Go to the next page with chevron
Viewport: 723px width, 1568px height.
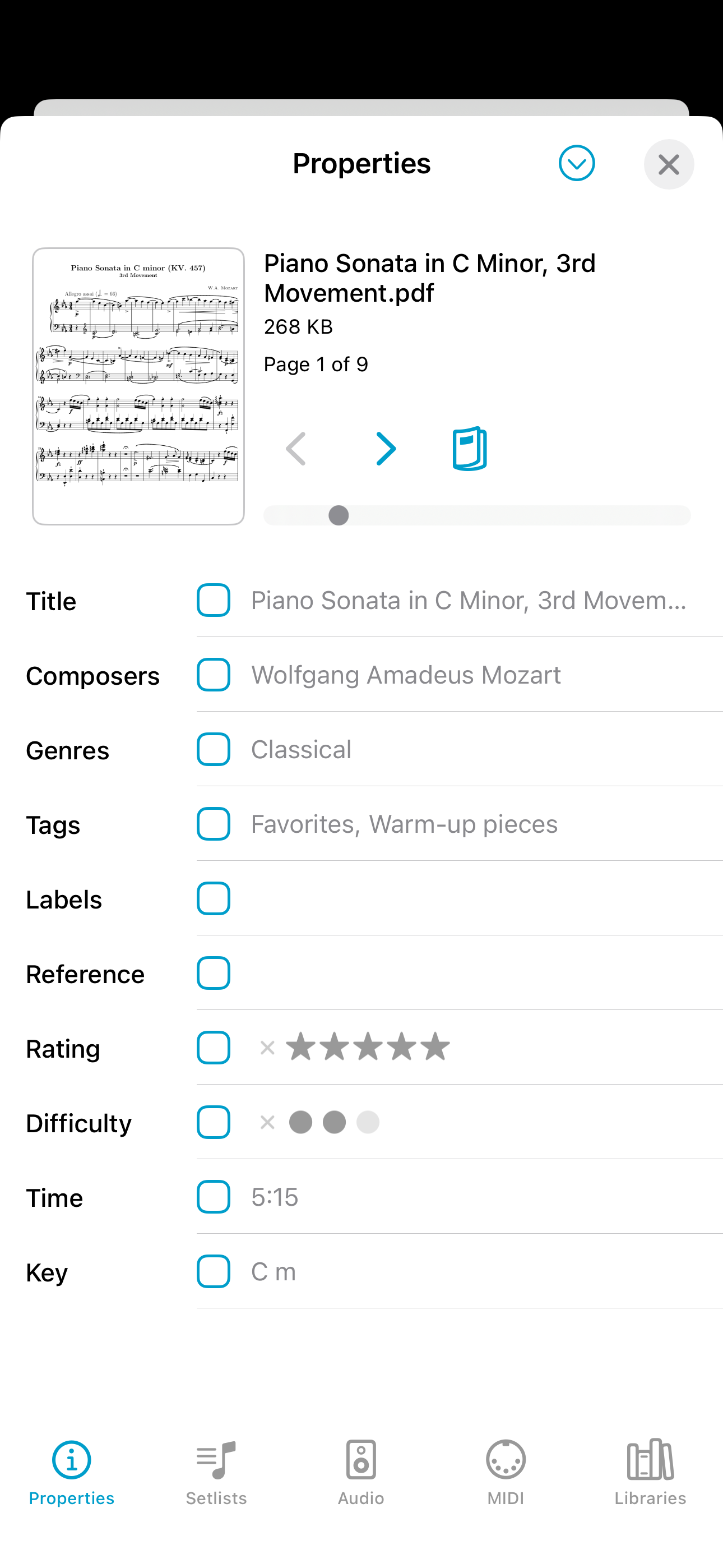[x=386, y=449]
